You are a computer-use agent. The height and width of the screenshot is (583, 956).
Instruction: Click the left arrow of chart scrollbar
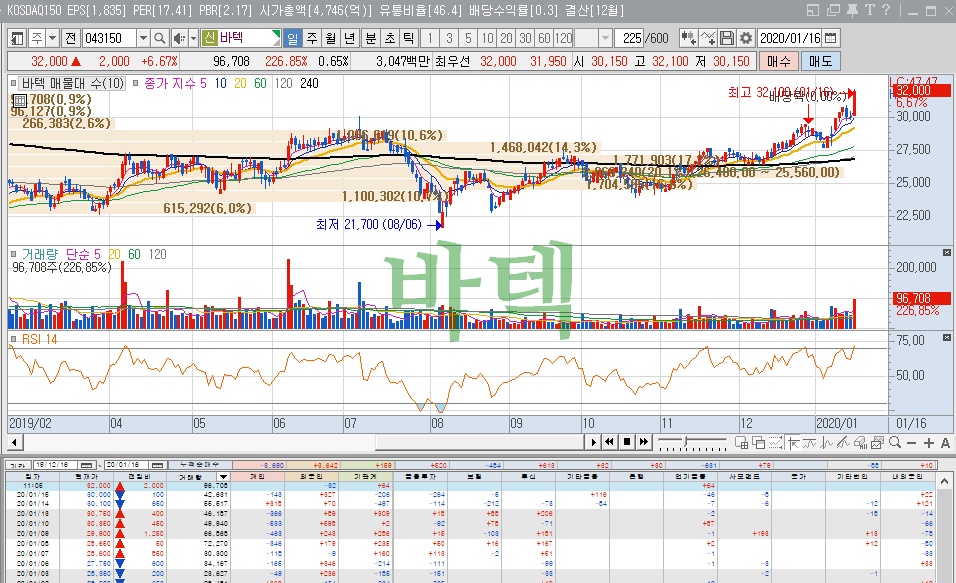(15, 442)
